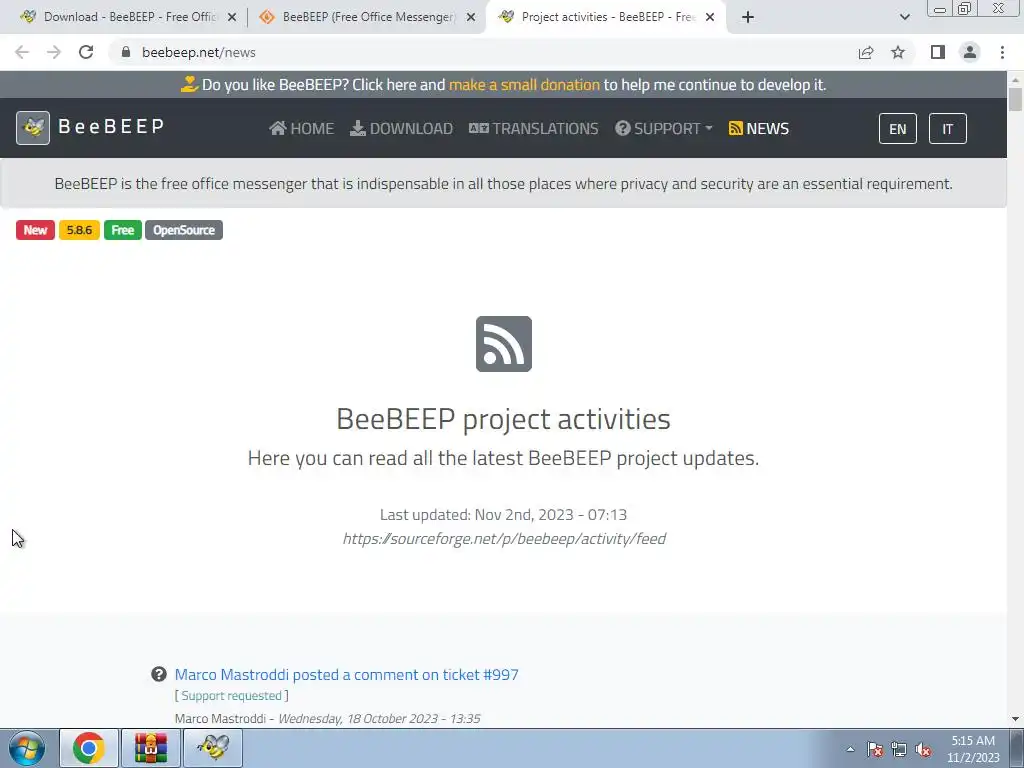Open WinRAR from the taskbar
Screen dimensions: 1024x768
[151, 748]
